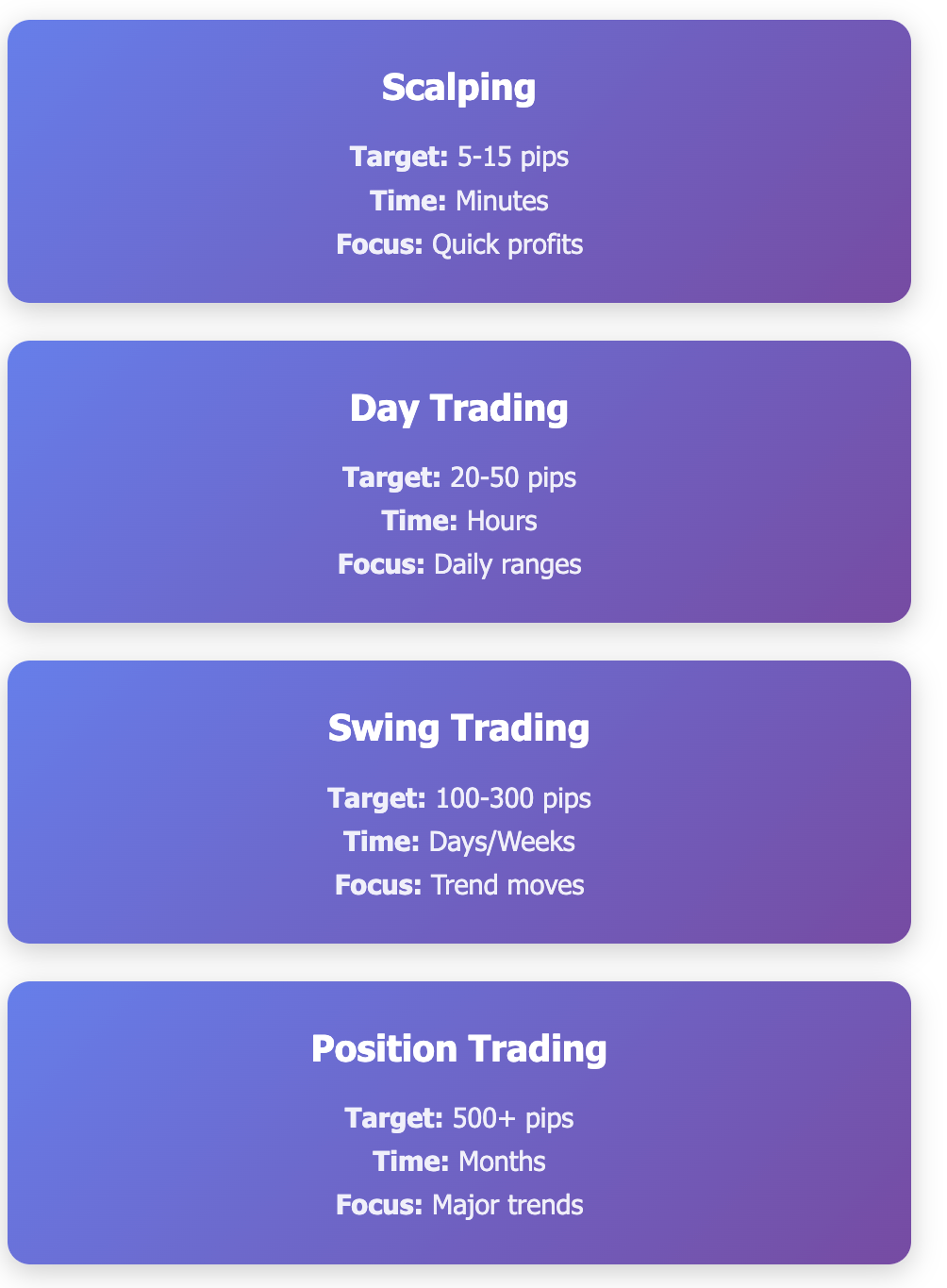Image resolution: width=947 pixels, height=1288 pixels.
Task: Select the Time: Days/Weeks text
Action: click(459, 842)
